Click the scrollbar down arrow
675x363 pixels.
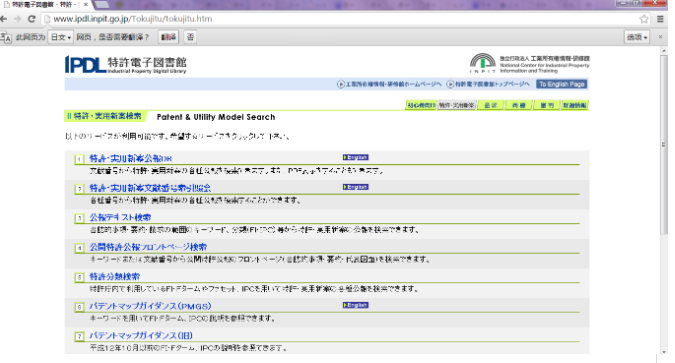tap(664, 352)
